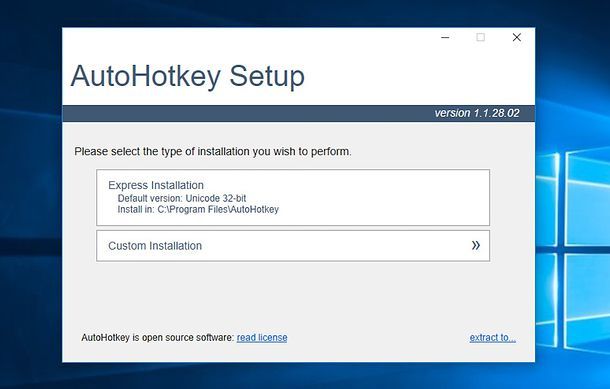Close the AutoHotkey Setup window
The width and height of the screenshot is (610, 389).
click(517, 37)
